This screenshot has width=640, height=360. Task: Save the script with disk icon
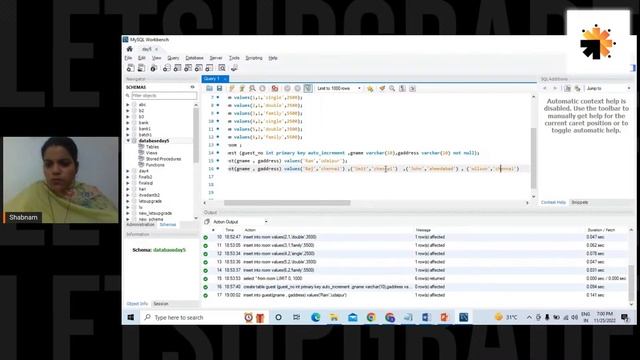coord(219,89)
